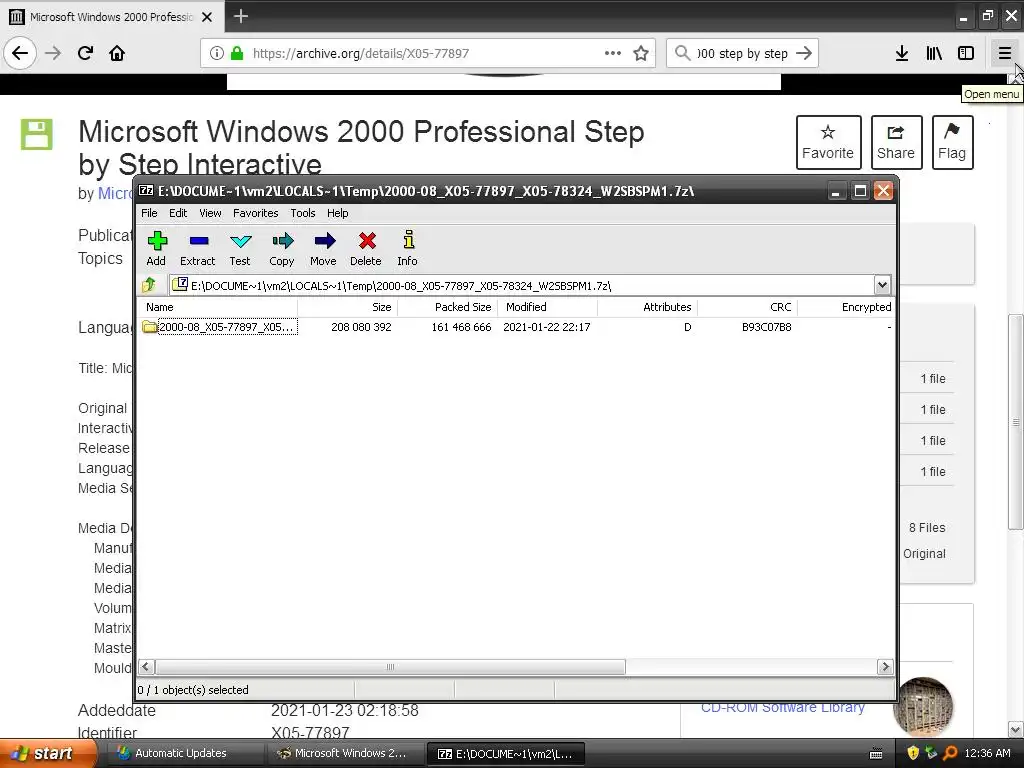The image size is (1024, 768).
Task: Click the Firefox forward arrow
Action: tap(53, 53)
